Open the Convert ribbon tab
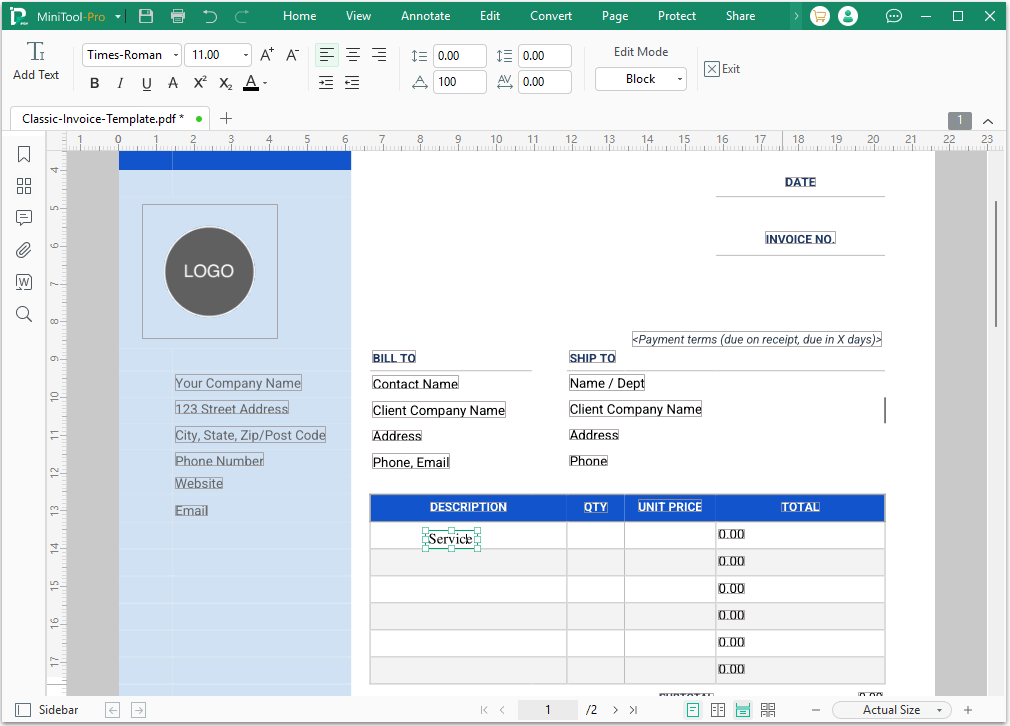This screenshot has height=726, width=1010. [551, 15]
